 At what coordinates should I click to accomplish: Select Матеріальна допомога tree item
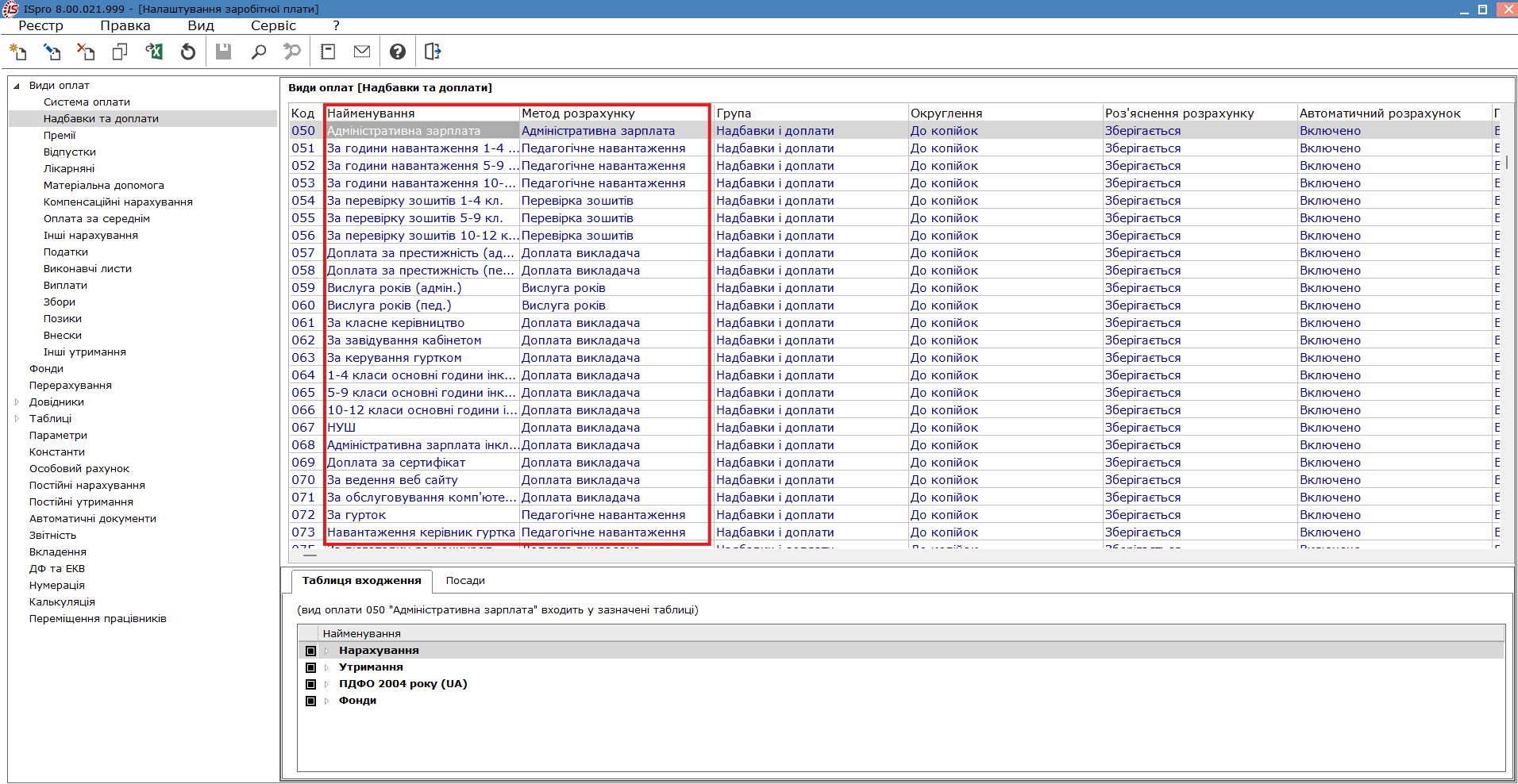click(x=104, y=186)
